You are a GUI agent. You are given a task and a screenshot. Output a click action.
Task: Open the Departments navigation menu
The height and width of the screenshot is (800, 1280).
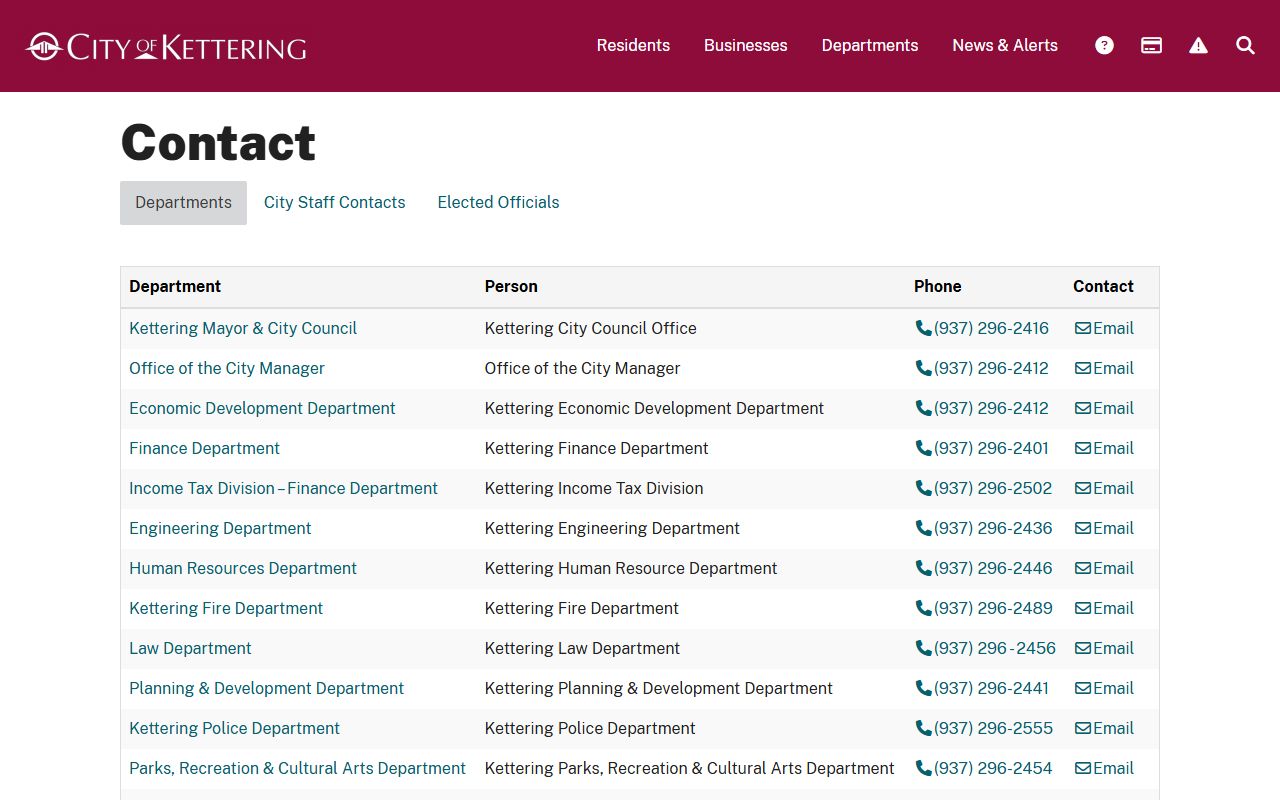click(x=870, y=45)
